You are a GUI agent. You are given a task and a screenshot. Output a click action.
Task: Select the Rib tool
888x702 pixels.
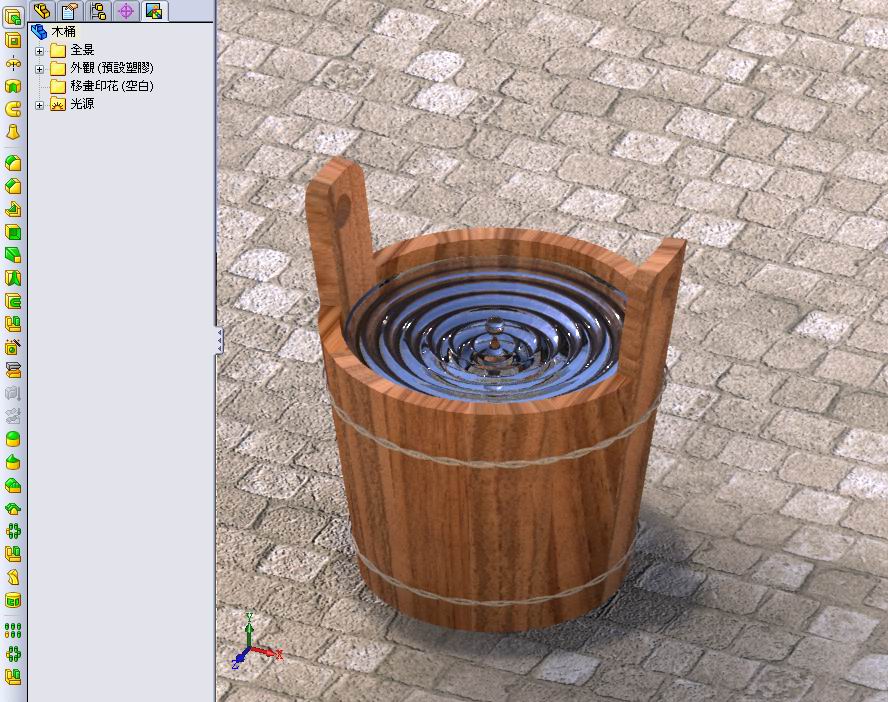[x=12, y=209]
